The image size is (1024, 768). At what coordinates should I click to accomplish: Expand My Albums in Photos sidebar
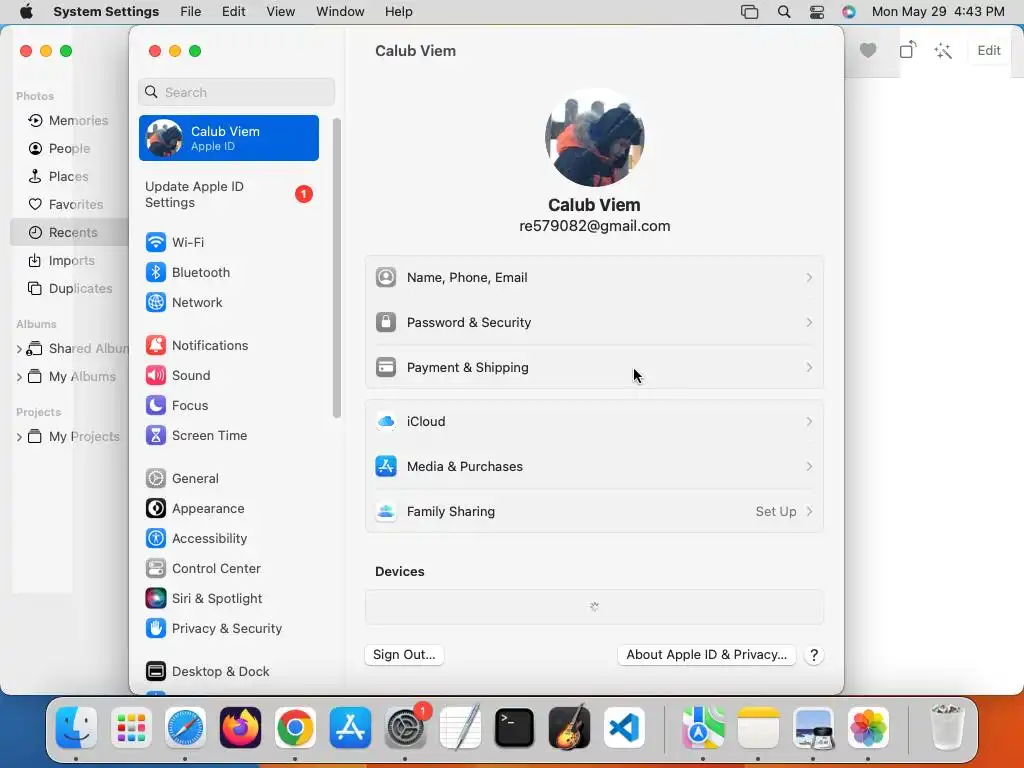19,377
